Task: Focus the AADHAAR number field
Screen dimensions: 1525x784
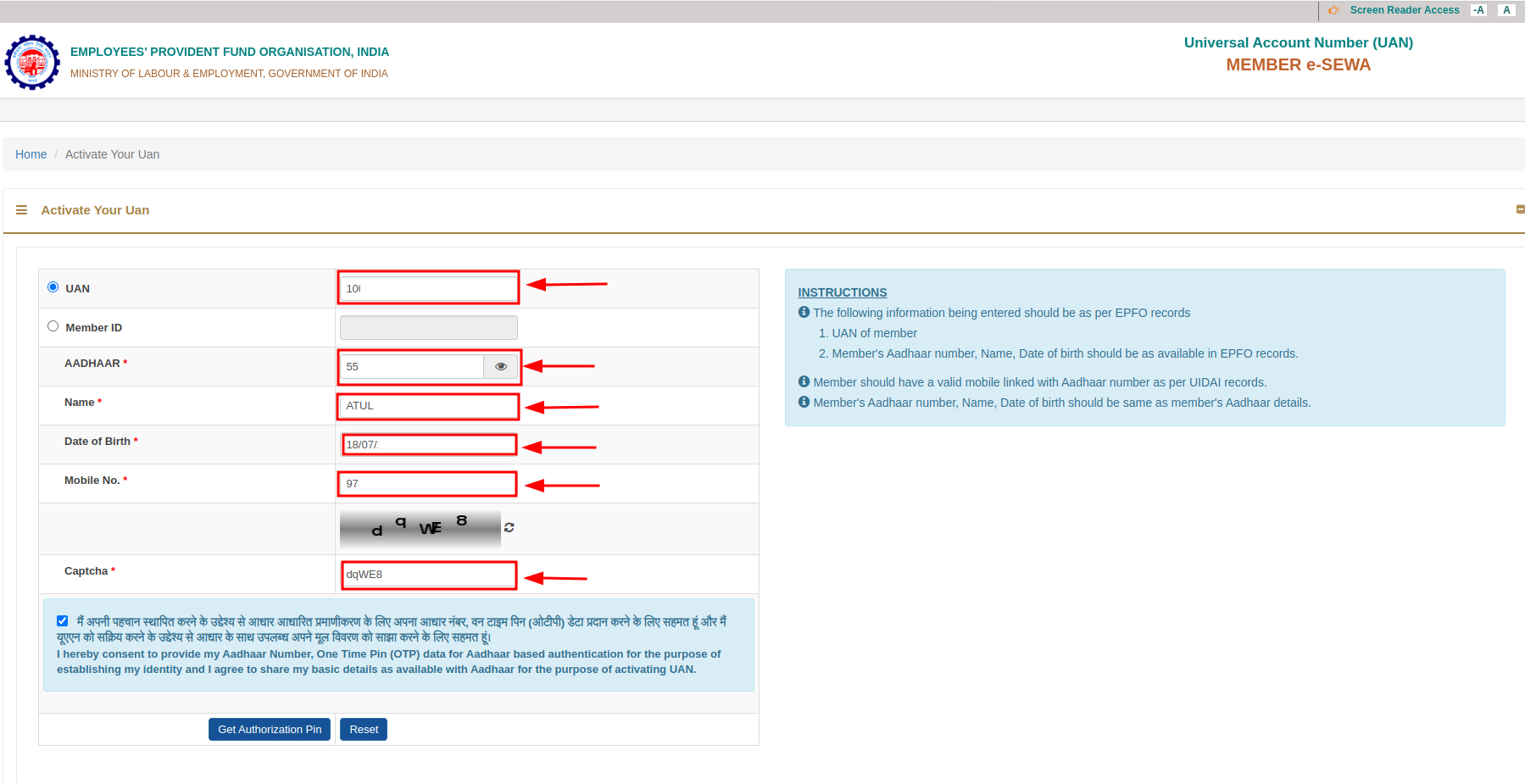Action: [413, 367]
